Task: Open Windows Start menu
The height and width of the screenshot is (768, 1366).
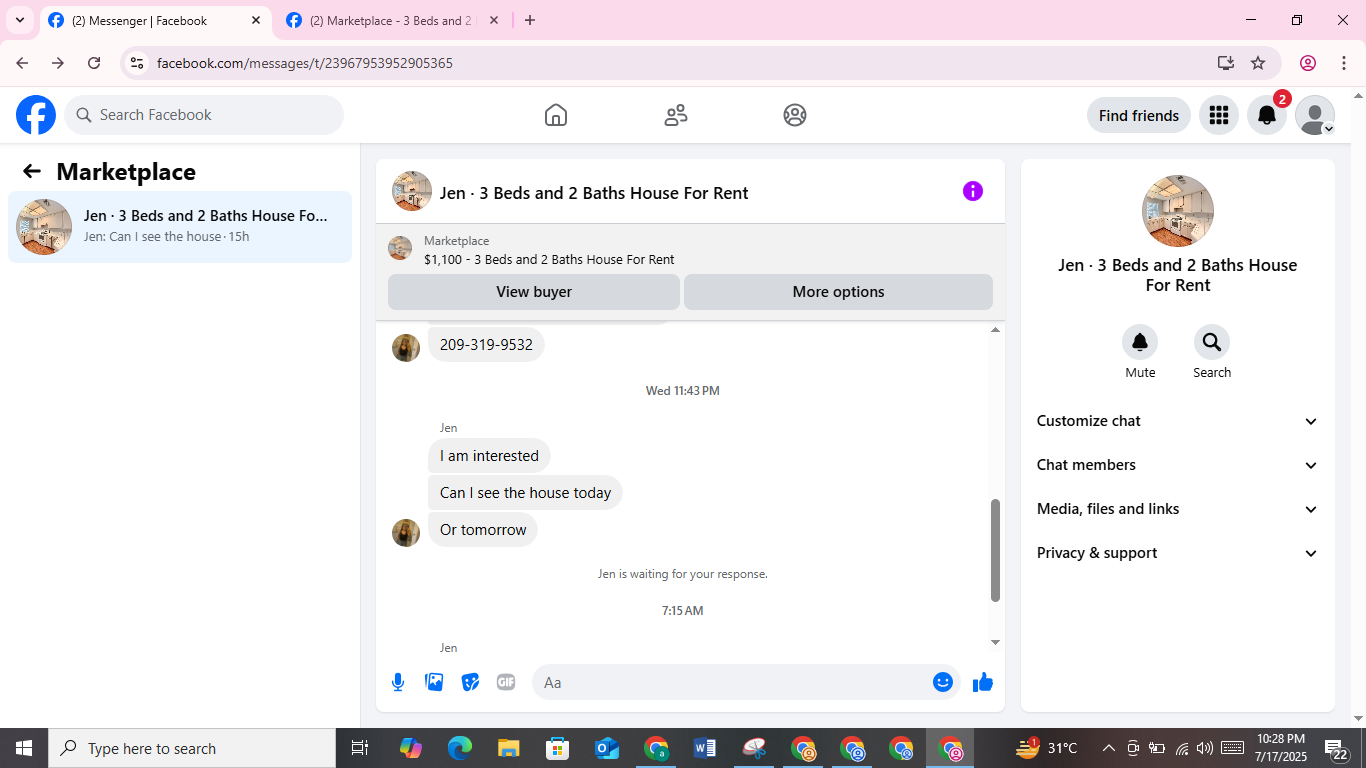Action: pos(24,748)
